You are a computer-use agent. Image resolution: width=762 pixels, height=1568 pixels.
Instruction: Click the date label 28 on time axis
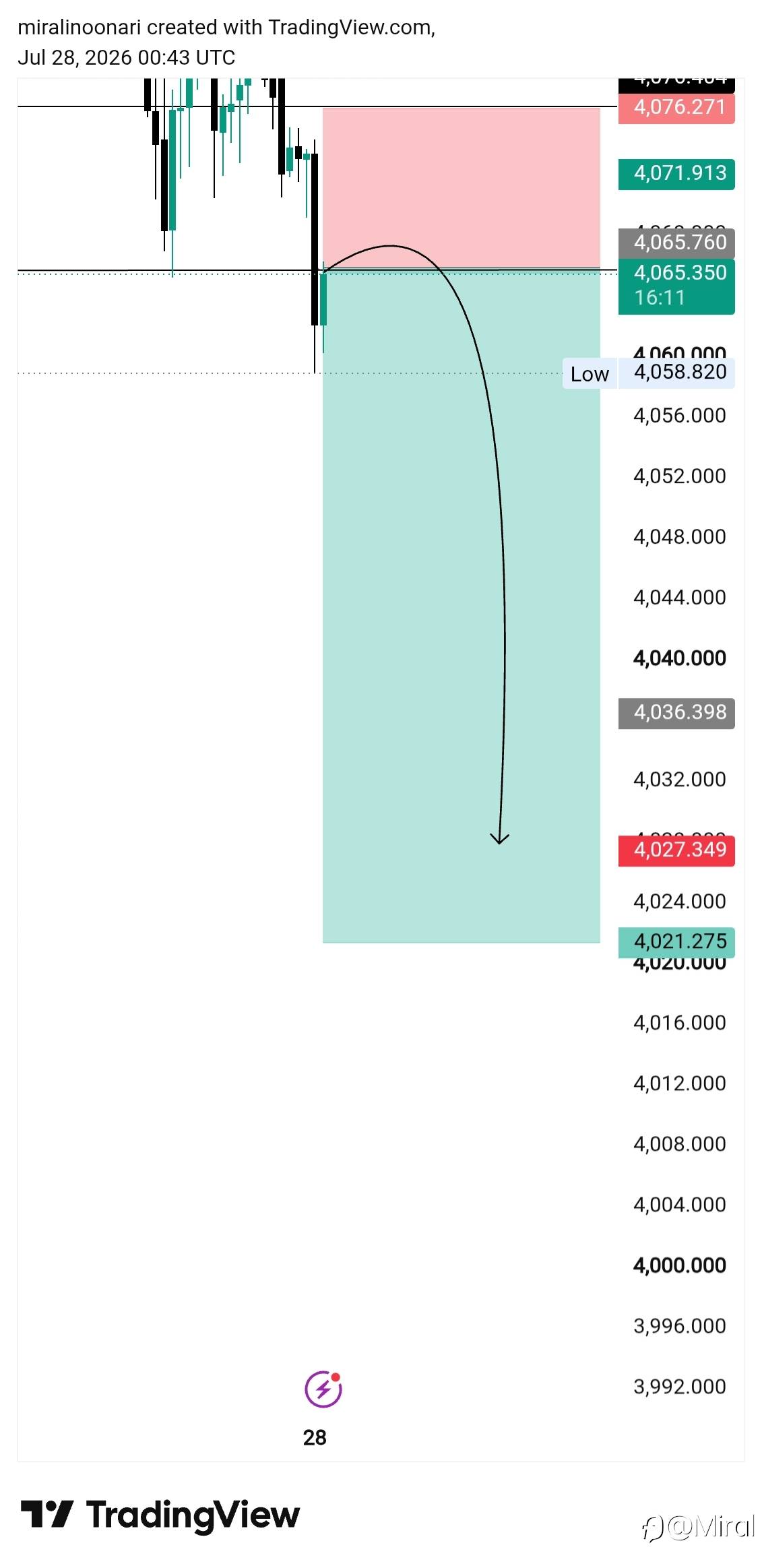pyautogui.click(x=315, y=1437)
